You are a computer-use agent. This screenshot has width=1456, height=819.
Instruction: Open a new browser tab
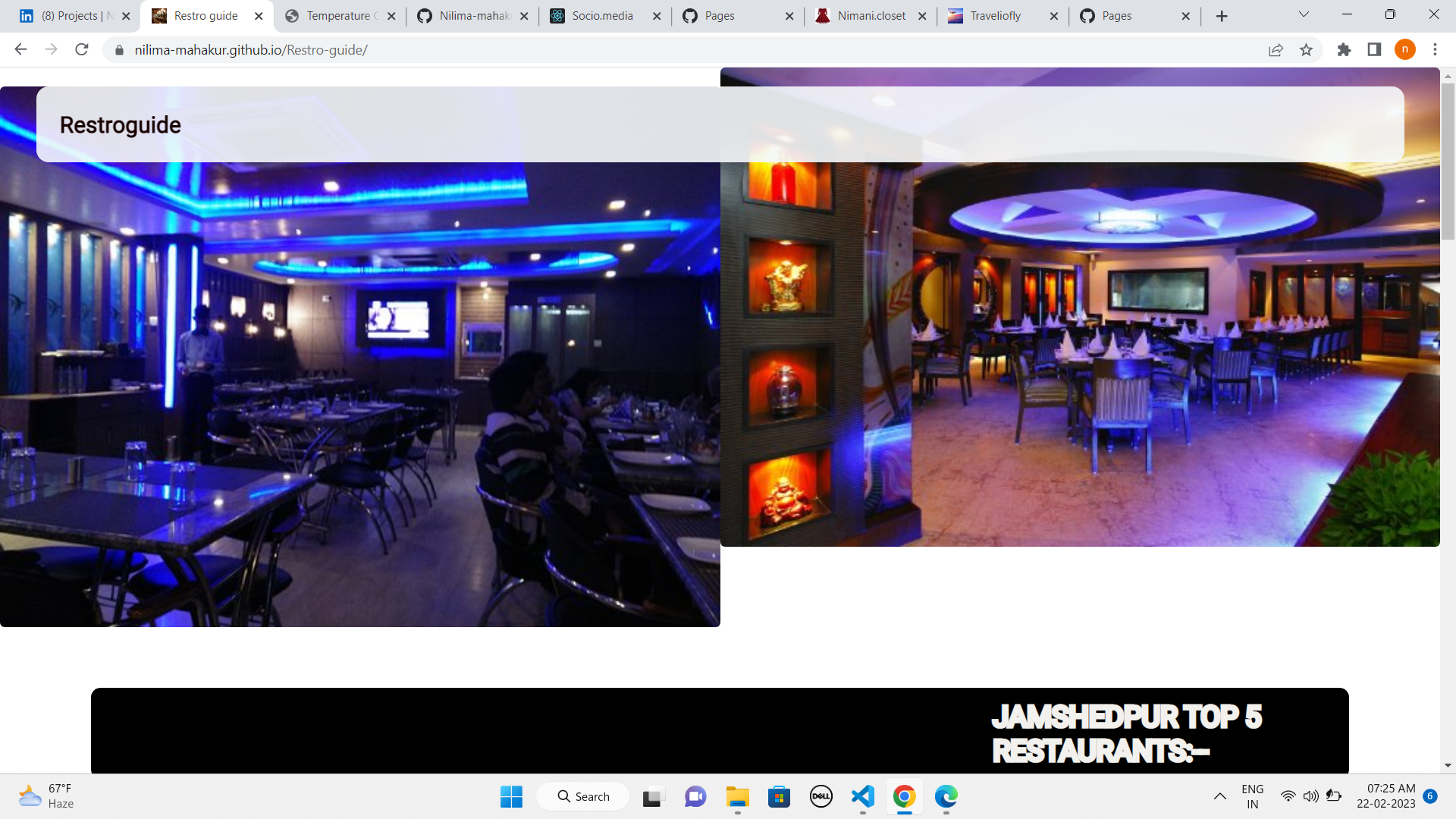point(1221,16)
